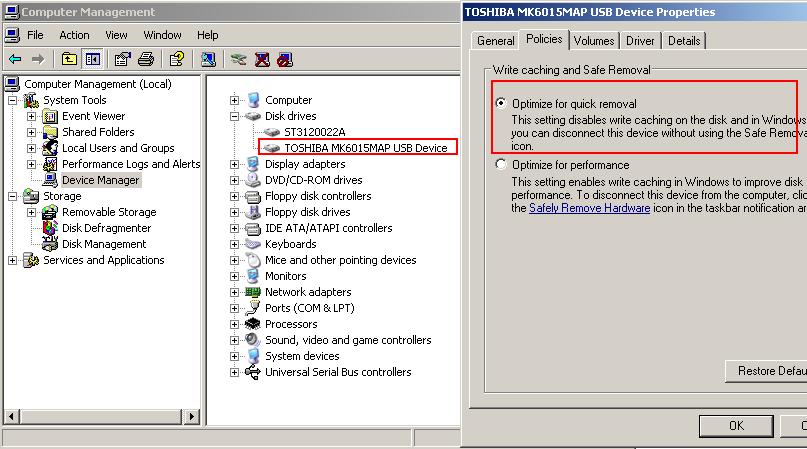Click the Print toolbar icon

click(146, 60)
